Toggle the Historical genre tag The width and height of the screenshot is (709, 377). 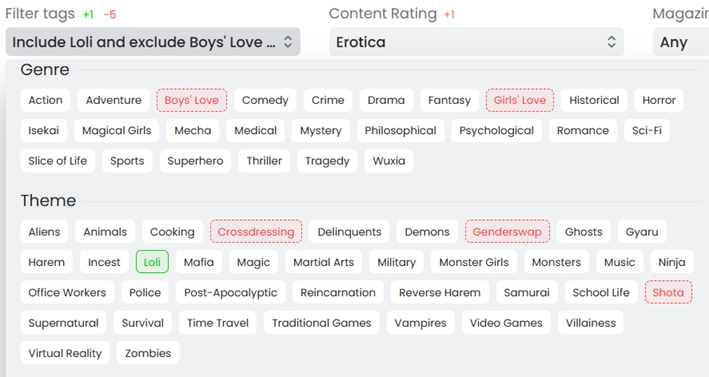point(594,100)
